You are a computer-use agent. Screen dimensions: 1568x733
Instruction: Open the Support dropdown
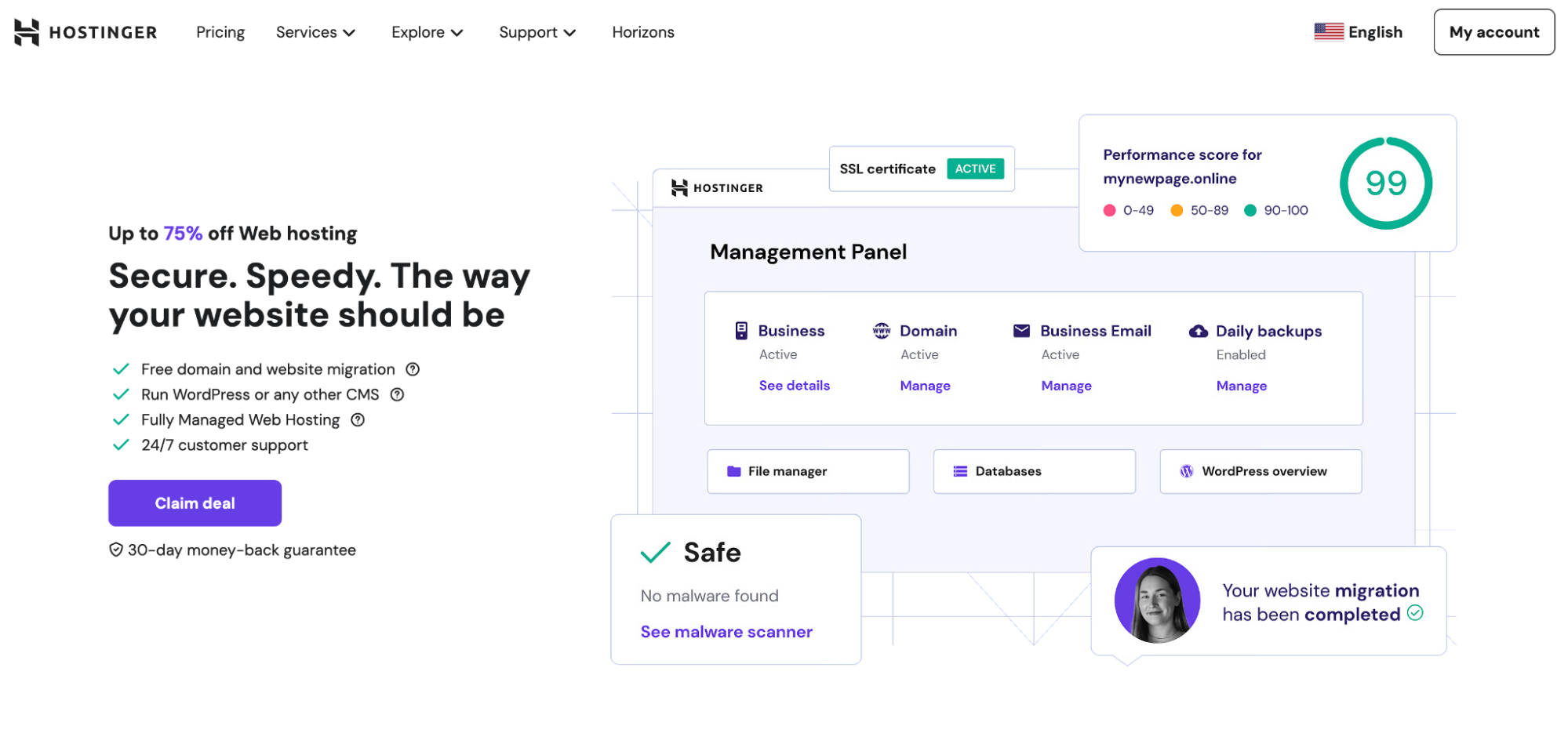pyautogui.click(x=537, y=32)
